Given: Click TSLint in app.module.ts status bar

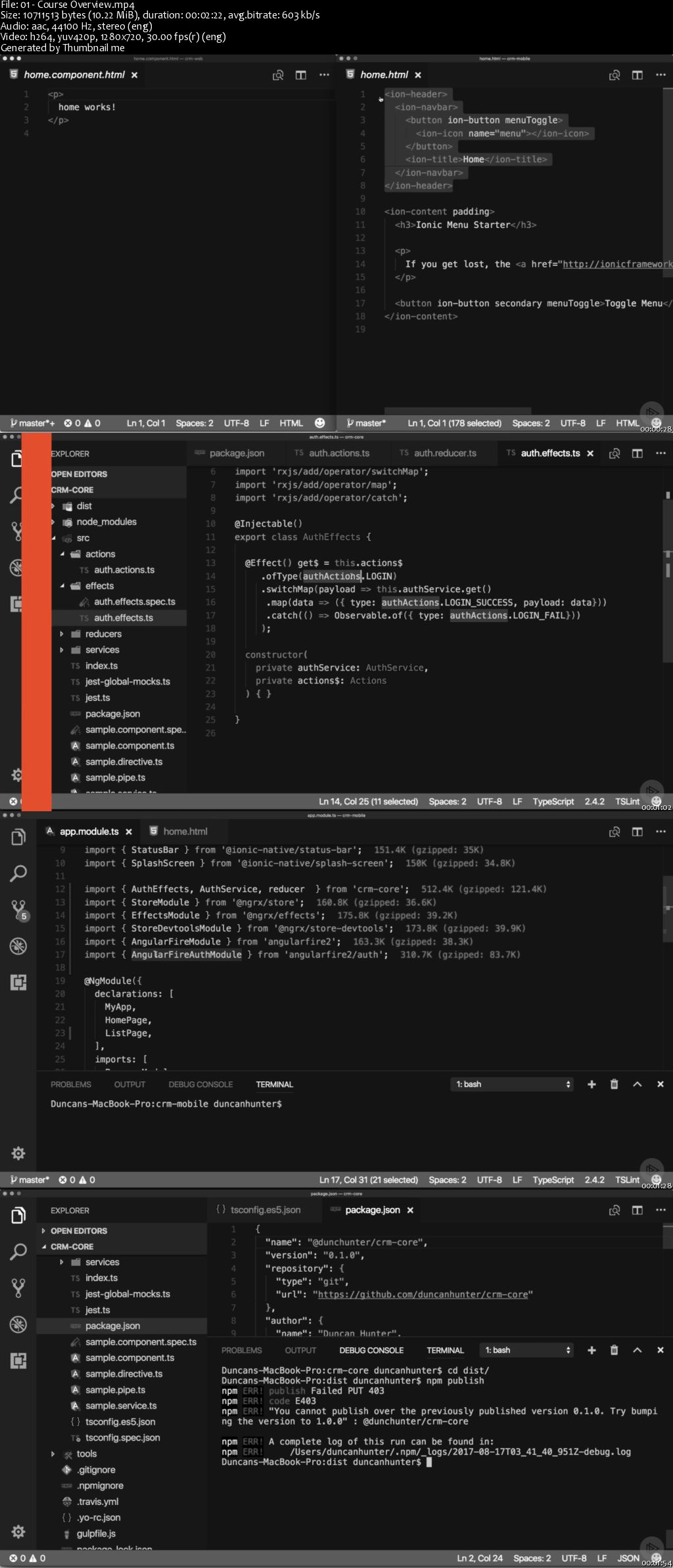Looking at the screenshot, I should [x=627, y=1180].
